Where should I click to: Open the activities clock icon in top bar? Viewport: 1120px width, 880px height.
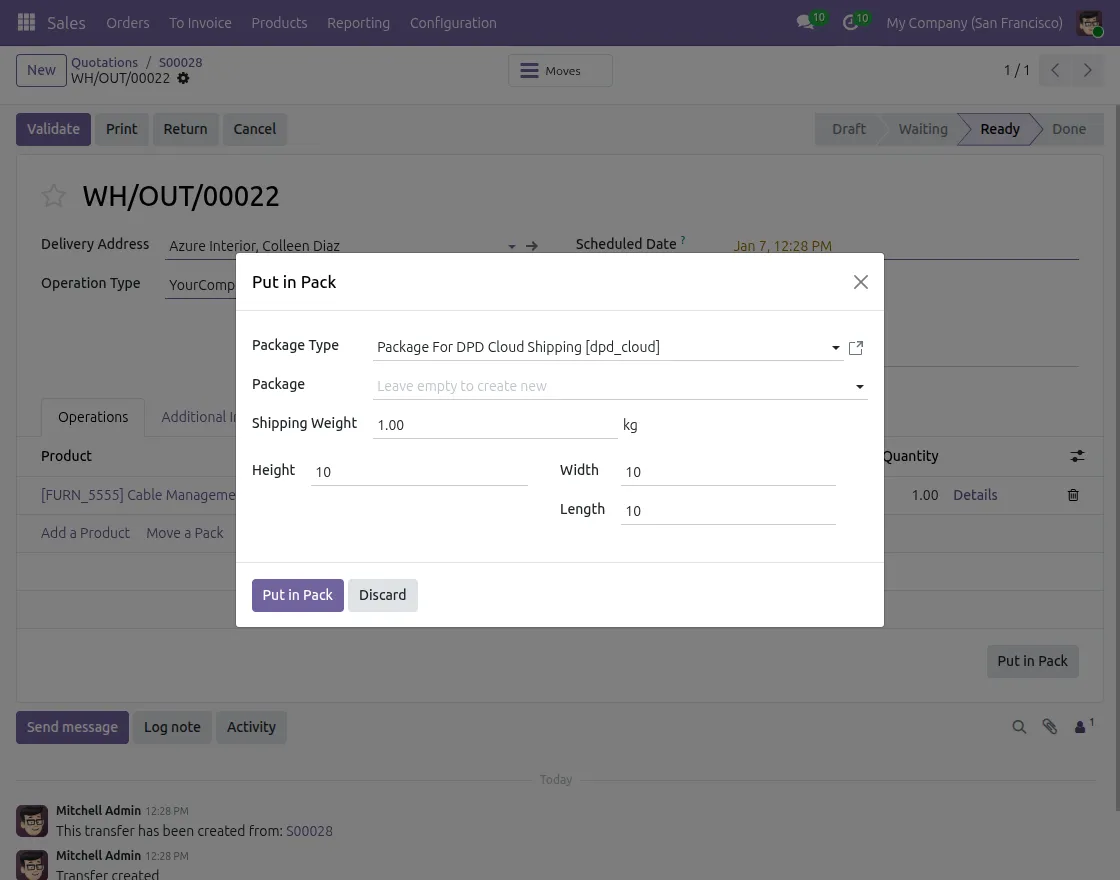[849, 22]
